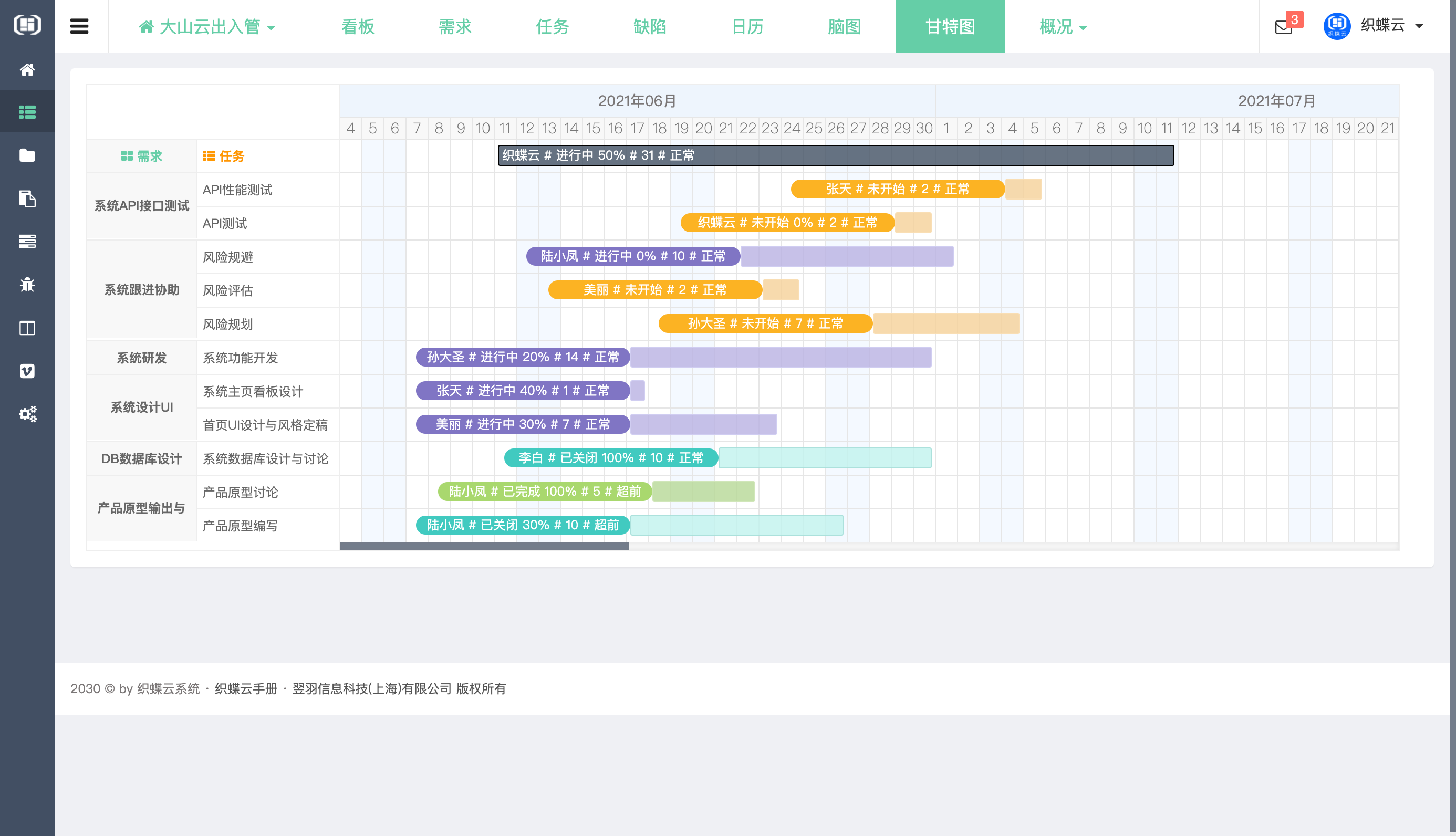
Task: Open the home icon in sidebar
Action: point(27,69)
